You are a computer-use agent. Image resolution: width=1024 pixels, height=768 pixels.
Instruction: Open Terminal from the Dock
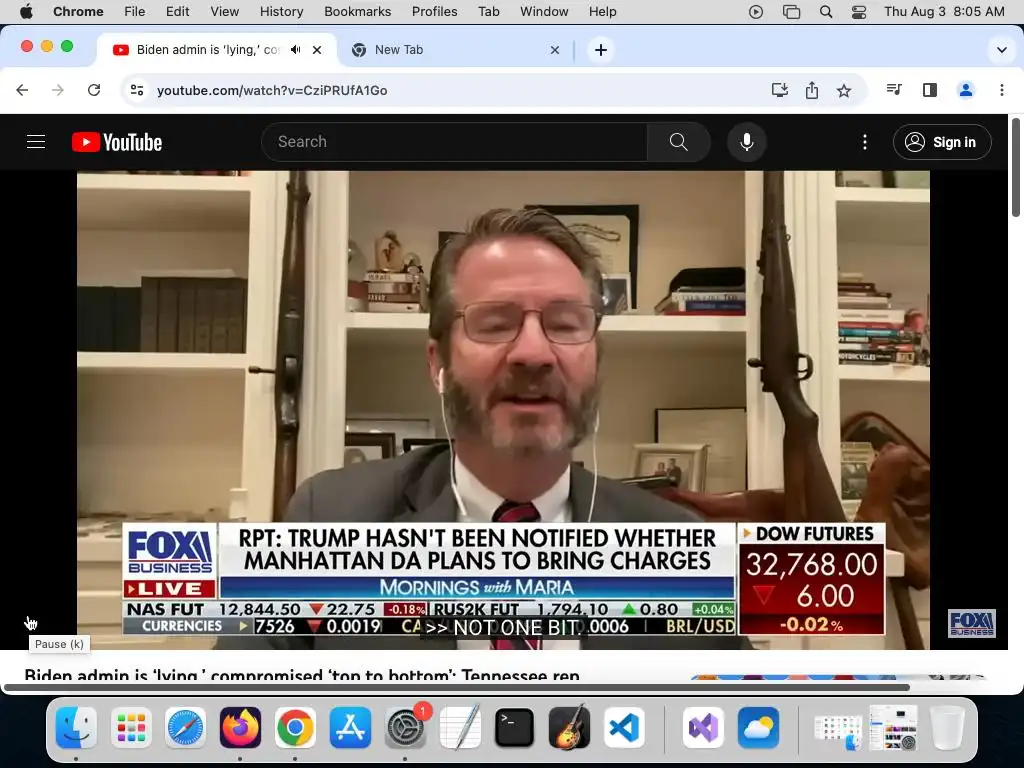point(515,727)
